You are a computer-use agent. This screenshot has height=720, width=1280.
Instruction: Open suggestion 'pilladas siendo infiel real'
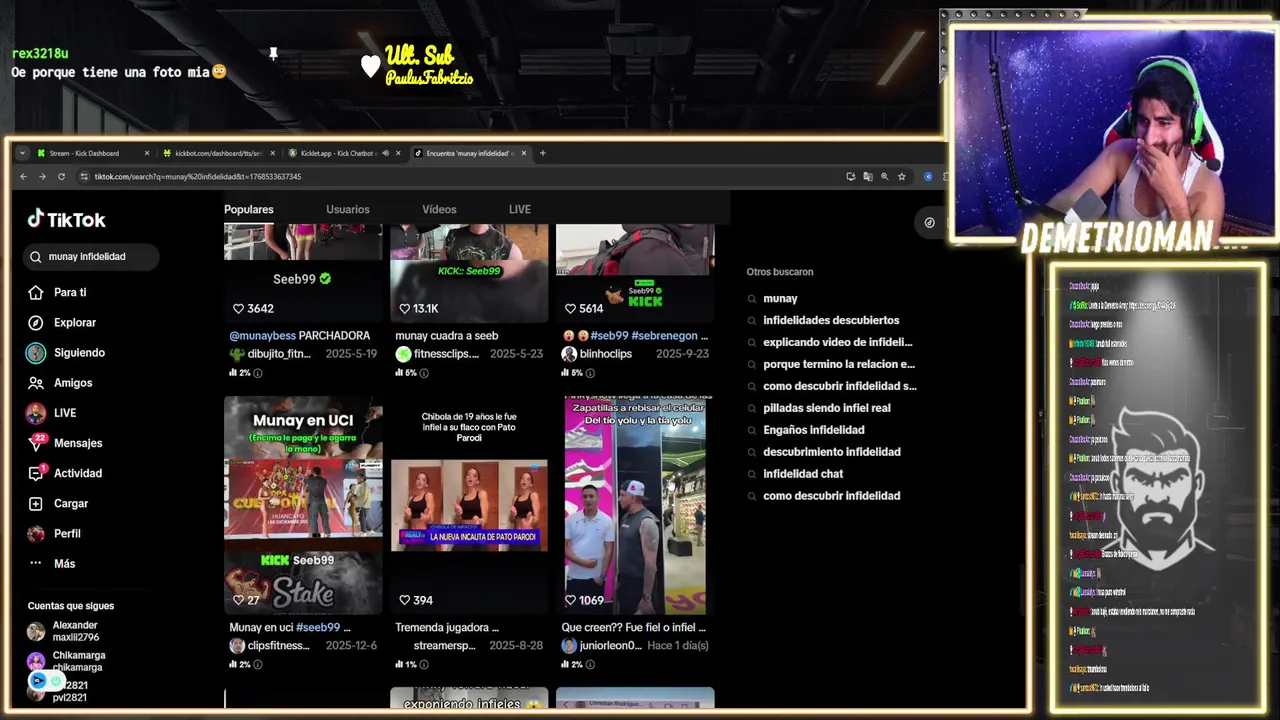pyautogui.click(x=827, y=408)
